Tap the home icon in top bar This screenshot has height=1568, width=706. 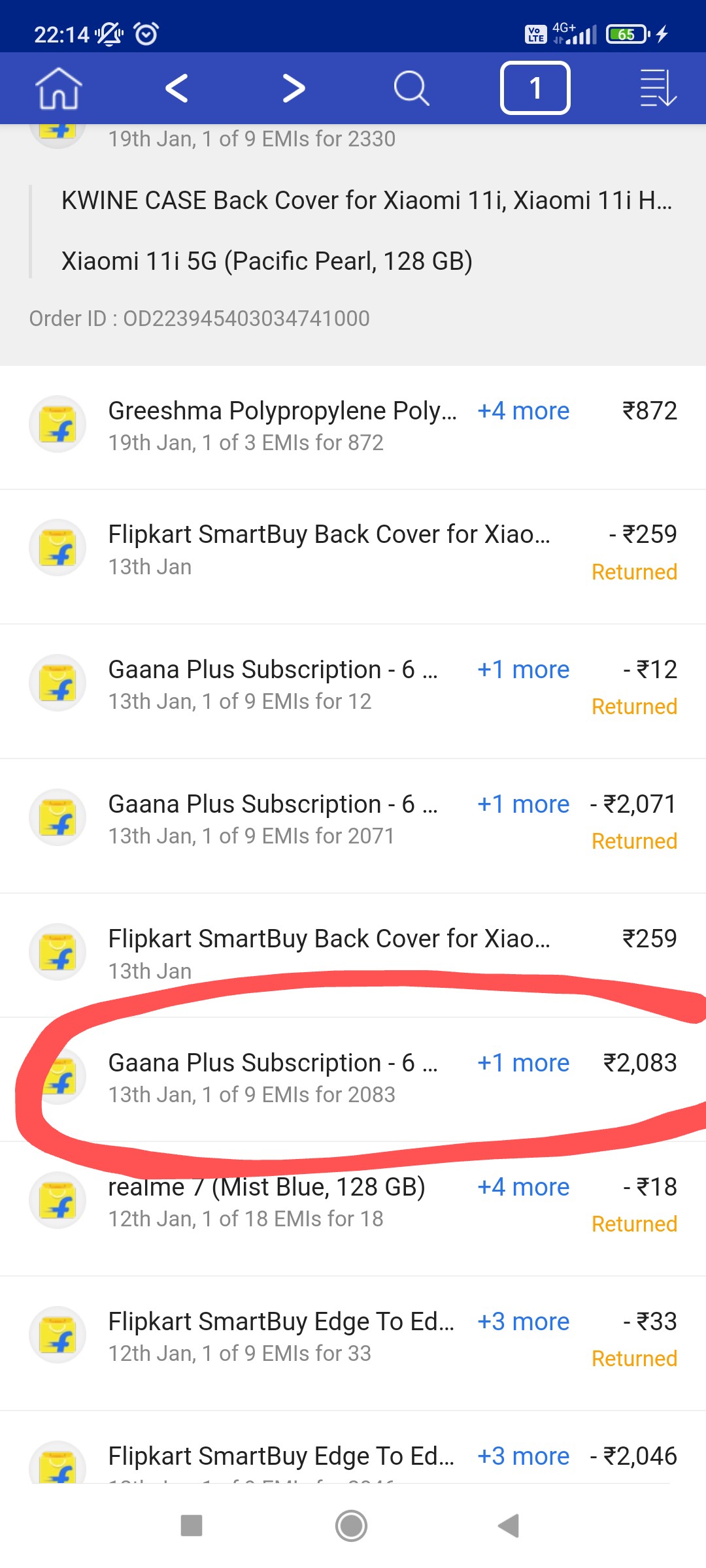coord(59,88)
